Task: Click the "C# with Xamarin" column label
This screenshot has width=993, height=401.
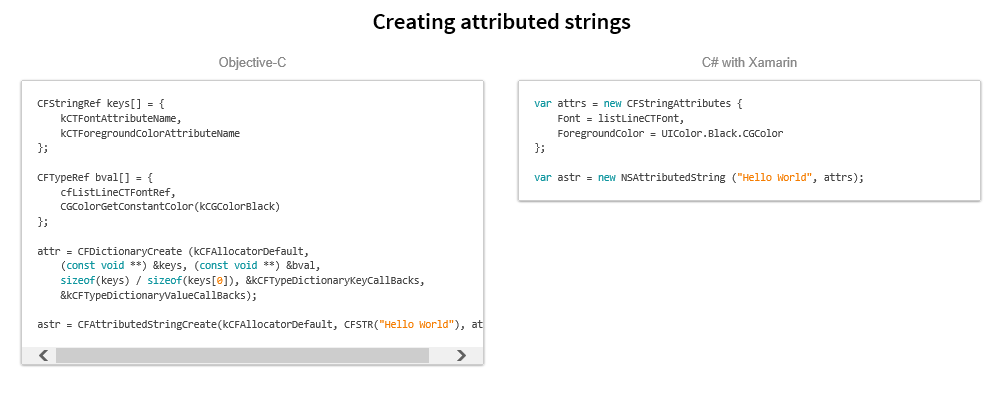Action: coord(749,63)
